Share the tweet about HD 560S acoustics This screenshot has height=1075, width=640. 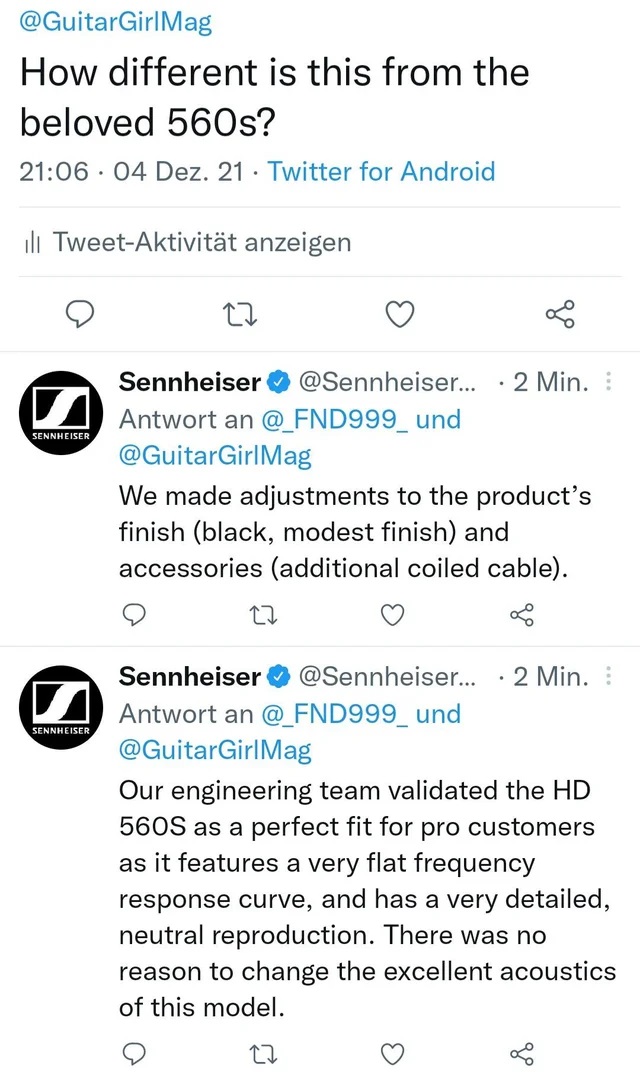pyautogui.click(x=520, y=1054)
